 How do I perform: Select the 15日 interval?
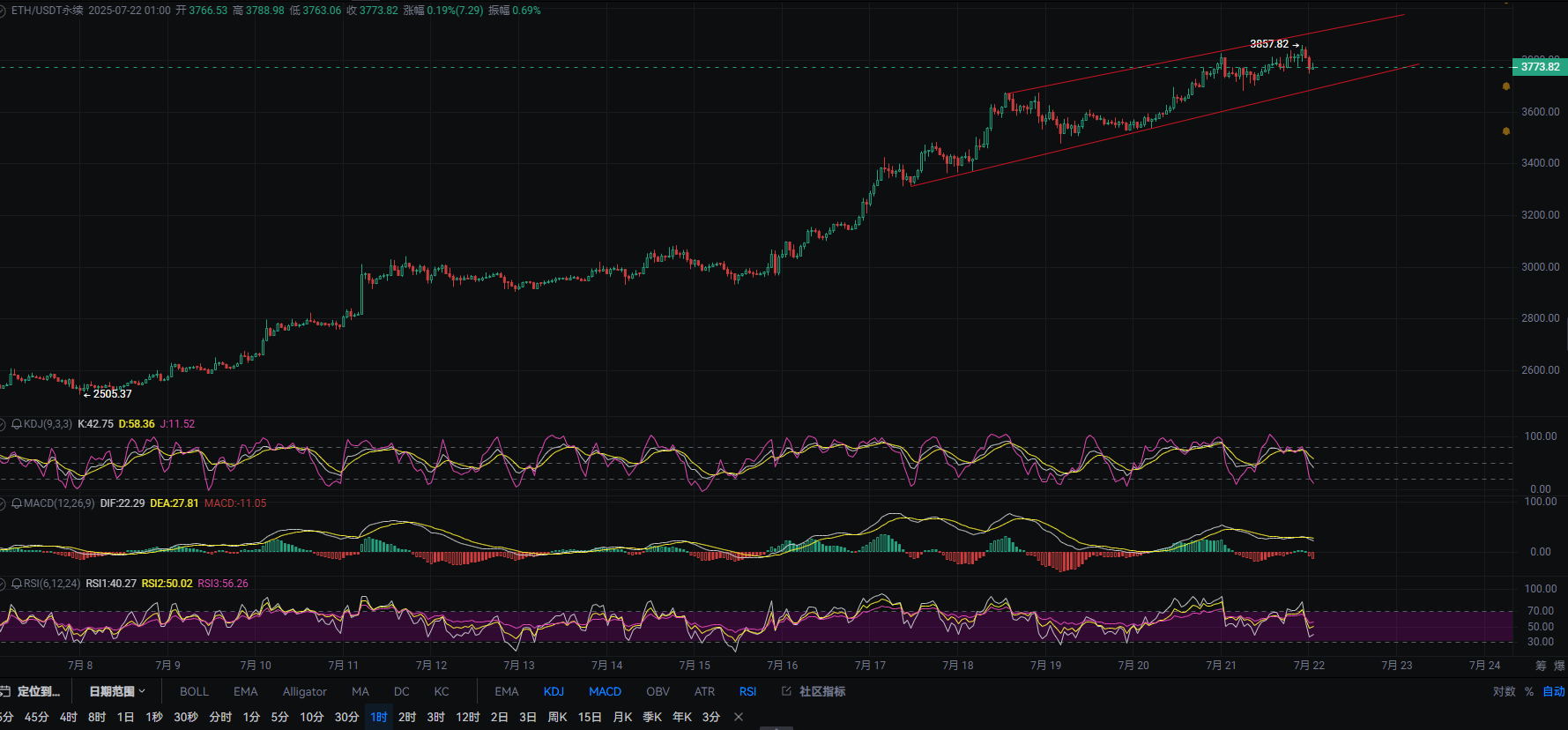click(590, 717)
